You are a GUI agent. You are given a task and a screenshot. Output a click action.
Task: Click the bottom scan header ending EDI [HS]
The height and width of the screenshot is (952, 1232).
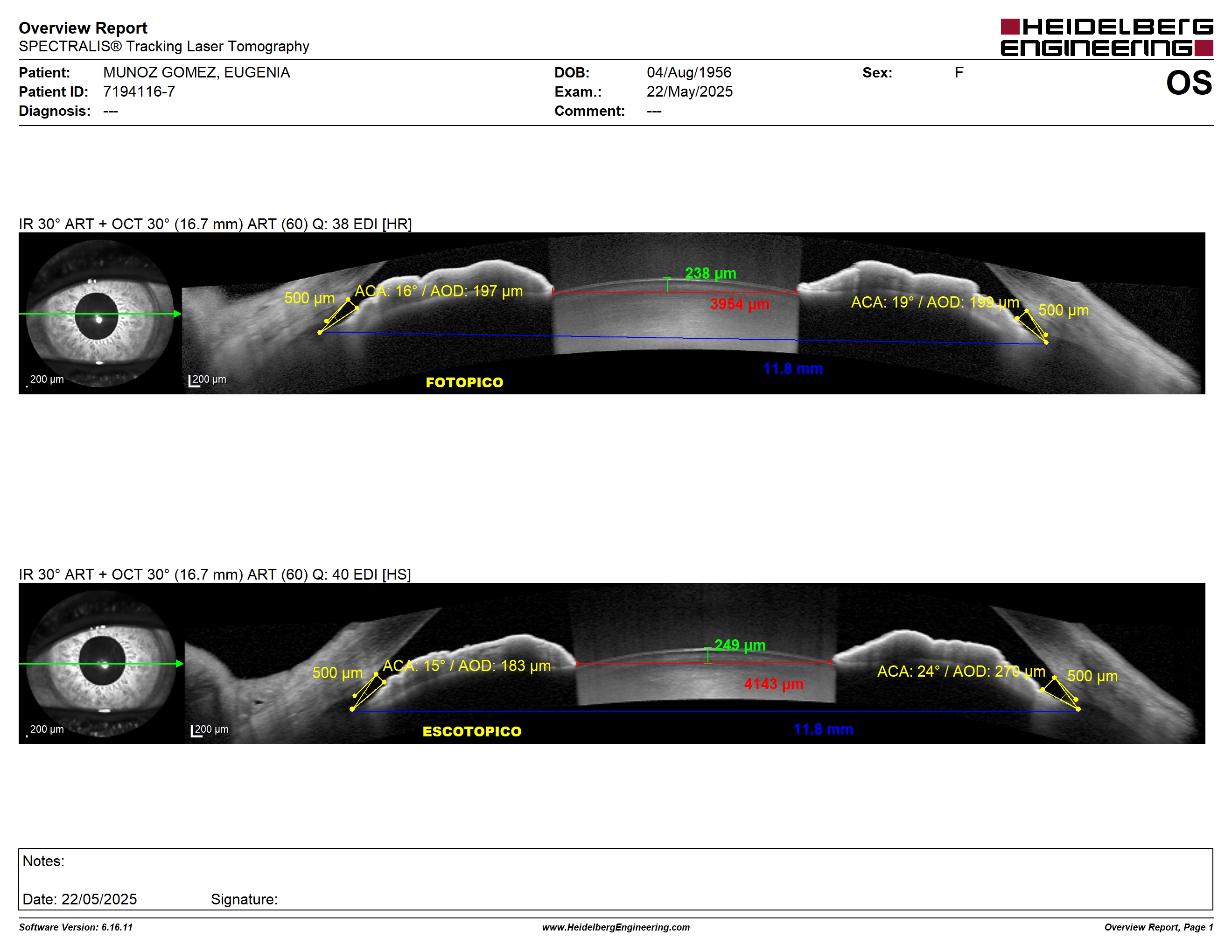(x=214, y=574)
